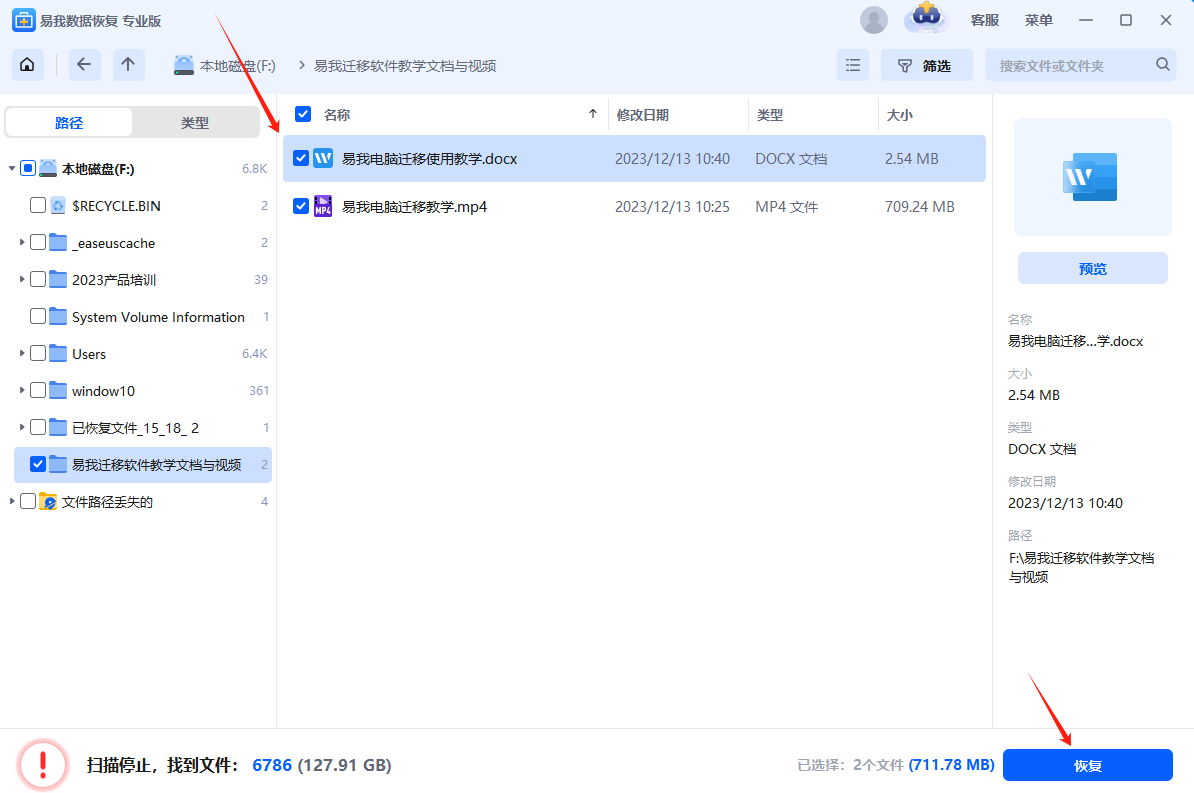This screenshot has height=793, width=1194.
Task: Click 易我迁移软件教学文档与视频 breadcrumb segment
Action: click(x=405, y=66)
